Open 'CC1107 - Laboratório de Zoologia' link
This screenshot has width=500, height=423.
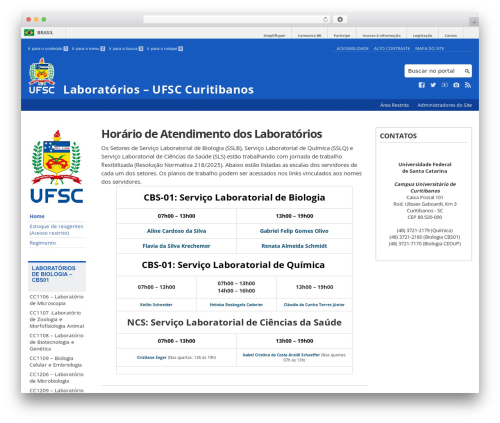57,319
